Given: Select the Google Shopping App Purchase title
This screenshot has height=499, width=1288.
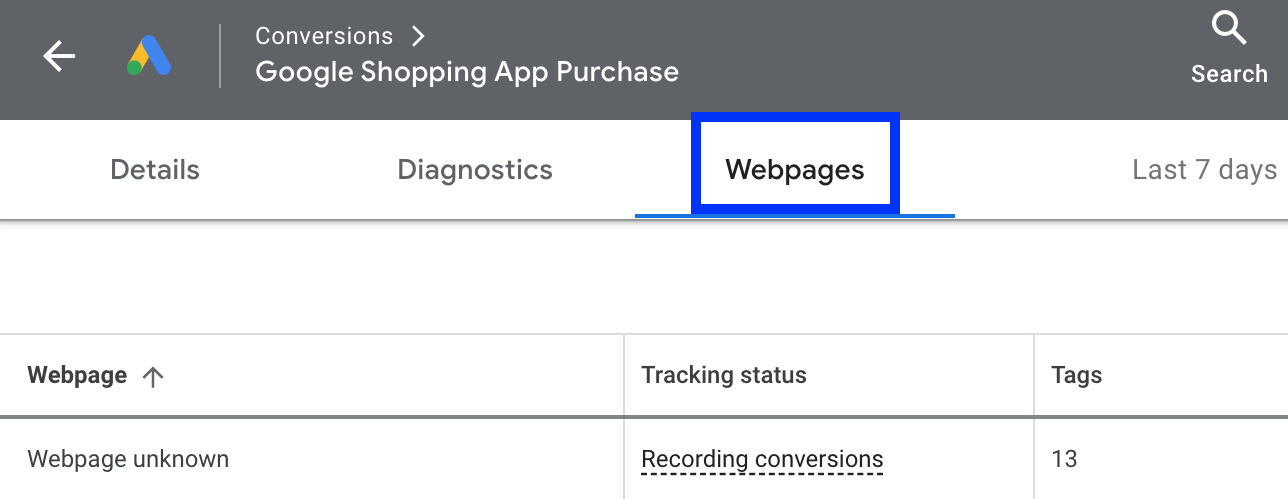Looking at the screenshot, I should pyautogui.click(x=467, y=72).
